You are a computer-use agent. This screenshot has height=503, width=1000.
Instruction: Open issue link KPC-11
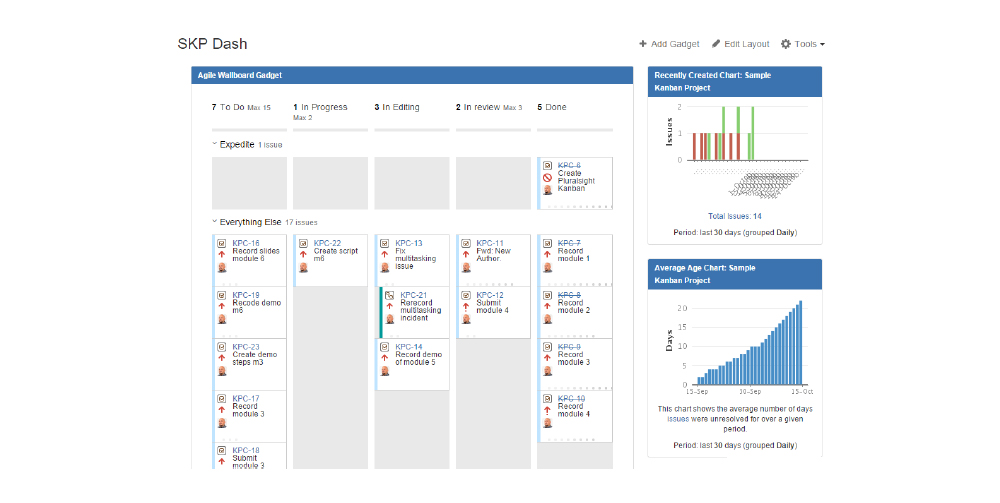click(490, 244)
